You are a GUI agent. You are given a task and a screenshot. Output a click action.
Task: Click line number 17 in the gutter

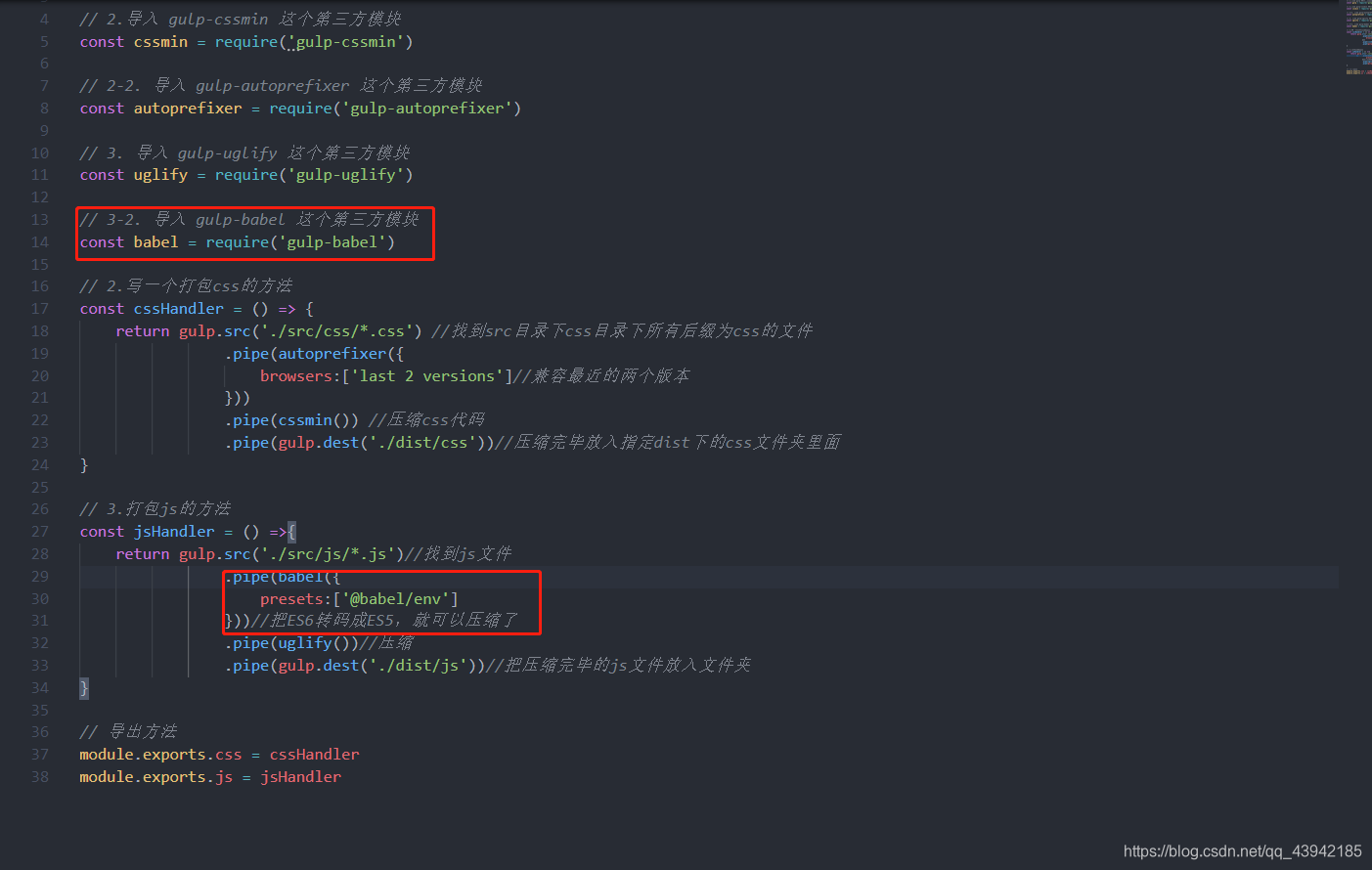pos(40,309)
